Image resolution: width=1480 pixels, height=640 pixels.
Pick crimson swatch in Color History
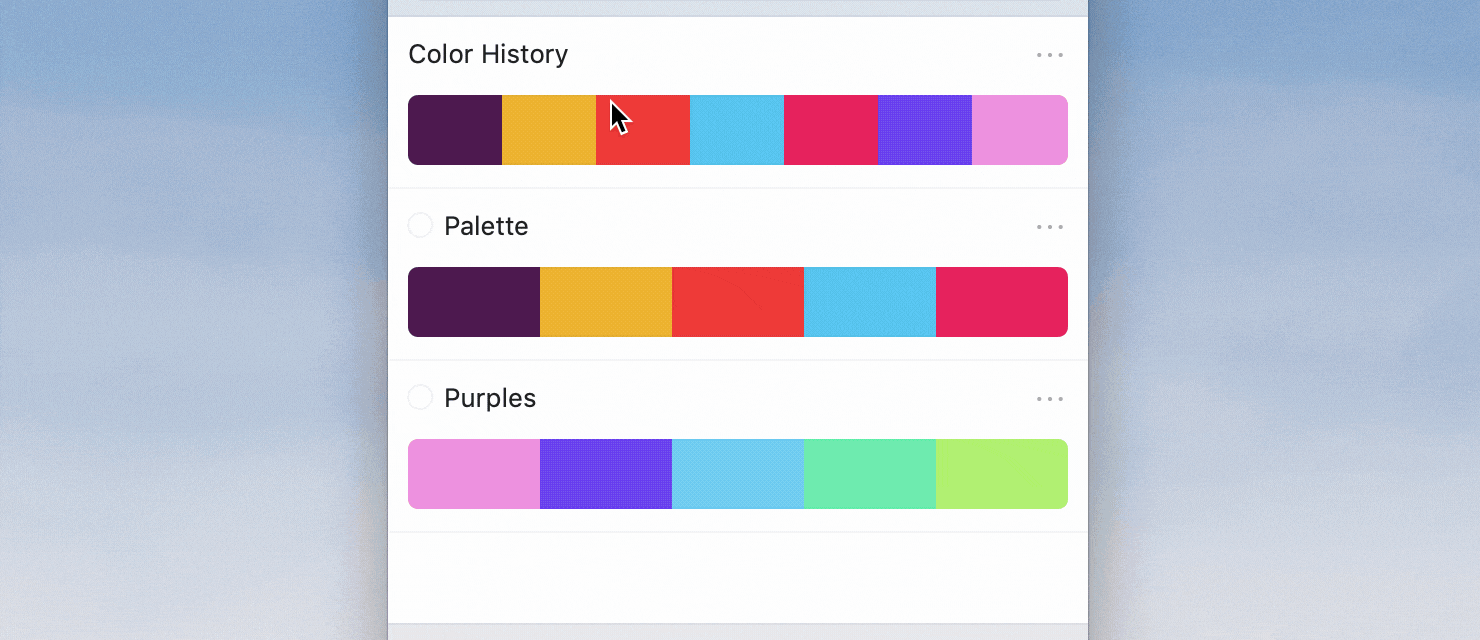coord(831,130)
